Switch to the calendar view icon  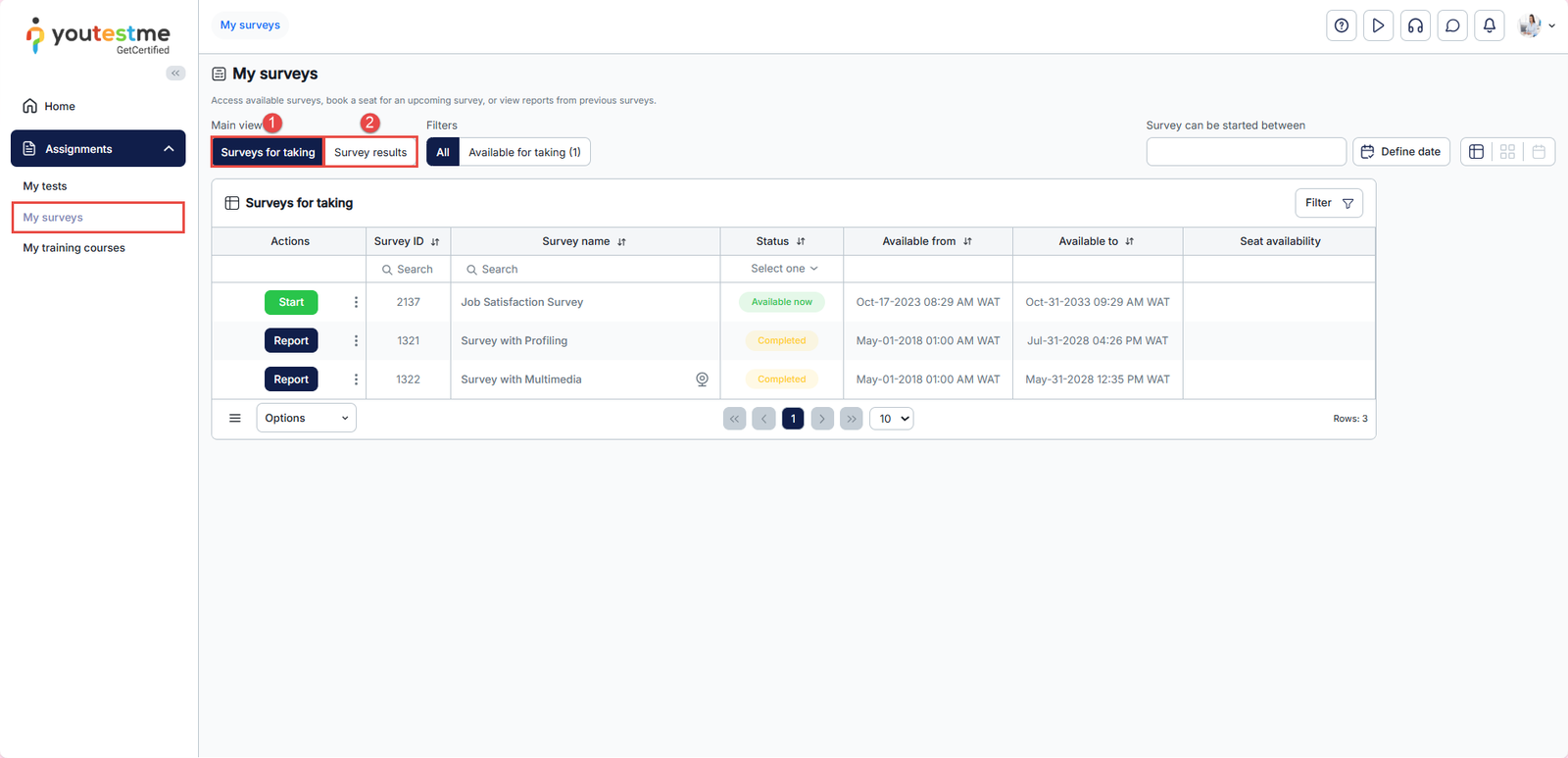(x=1539, y=152)
